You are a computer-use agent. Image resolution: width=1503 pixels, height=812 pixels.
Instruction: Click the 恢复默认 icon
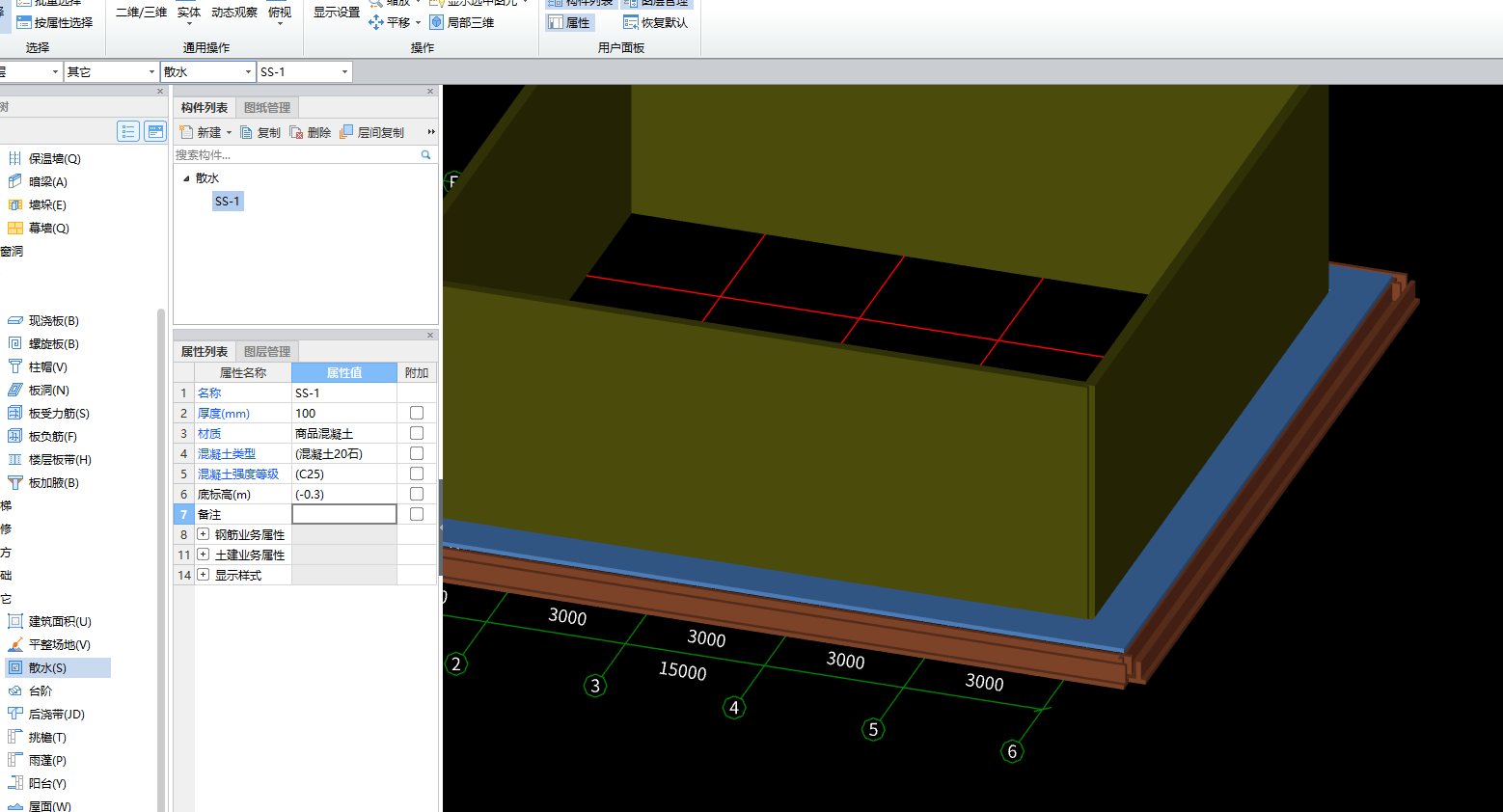pos(631,22)
